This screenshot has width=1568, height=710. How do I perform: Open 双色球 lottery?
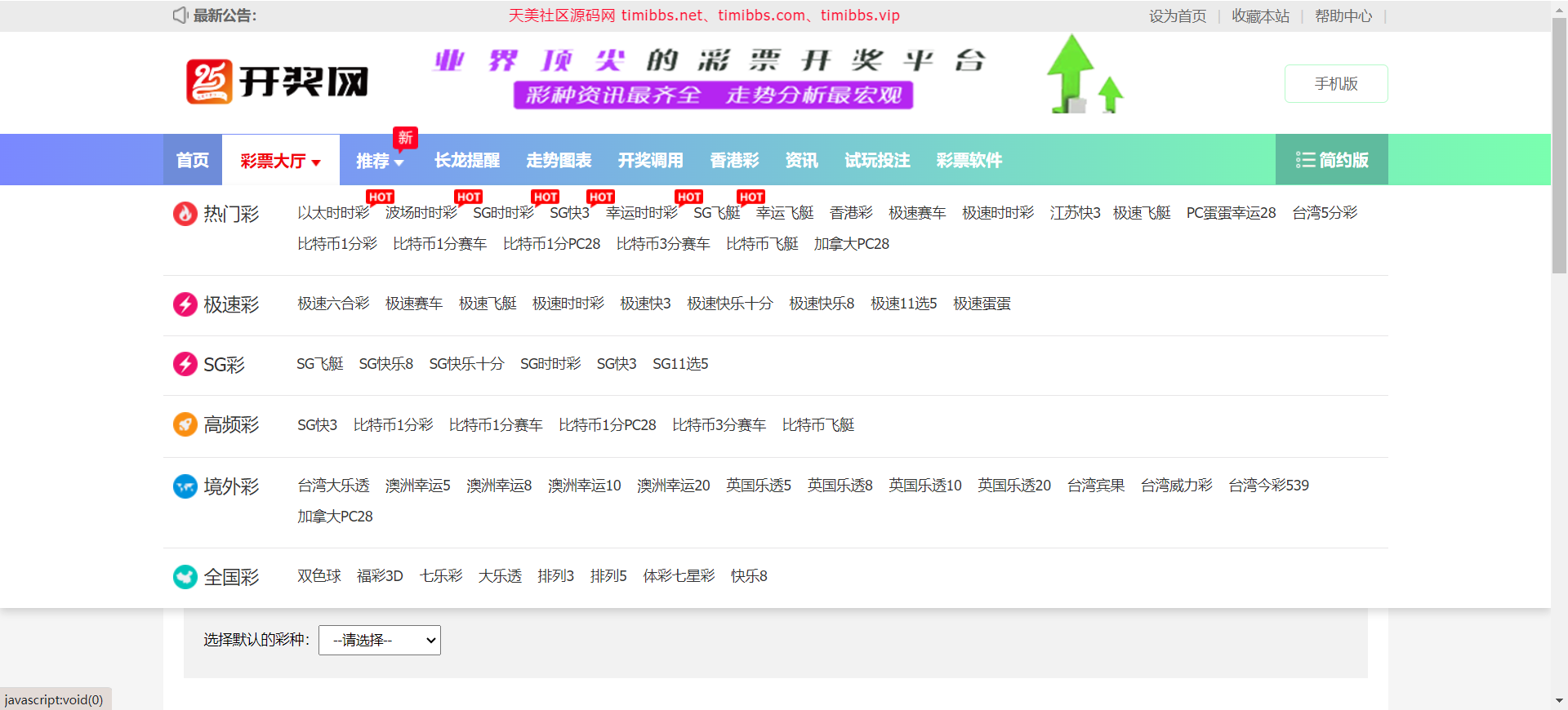coord(319,576)
